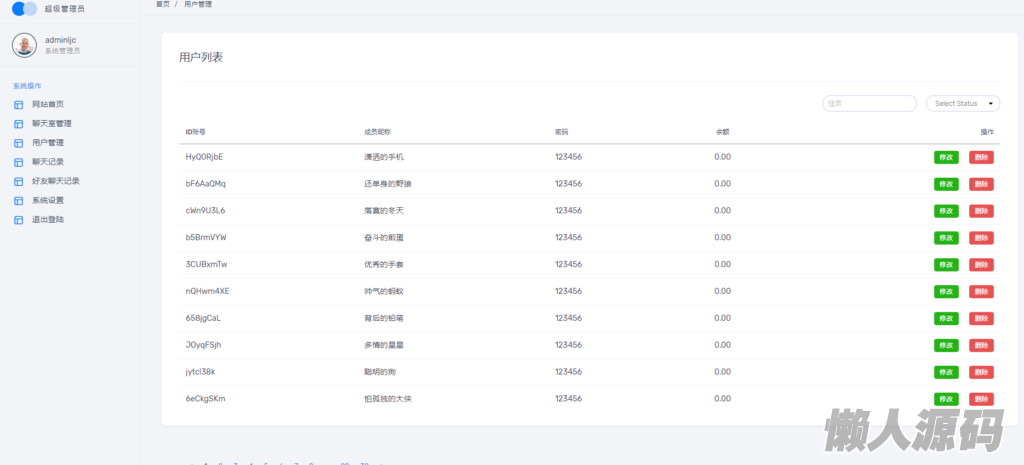Image resolution: width=1024 pixels, height=465 pixels.
Task: Click the icon beside 好友聊天记录
Action: 18,181
